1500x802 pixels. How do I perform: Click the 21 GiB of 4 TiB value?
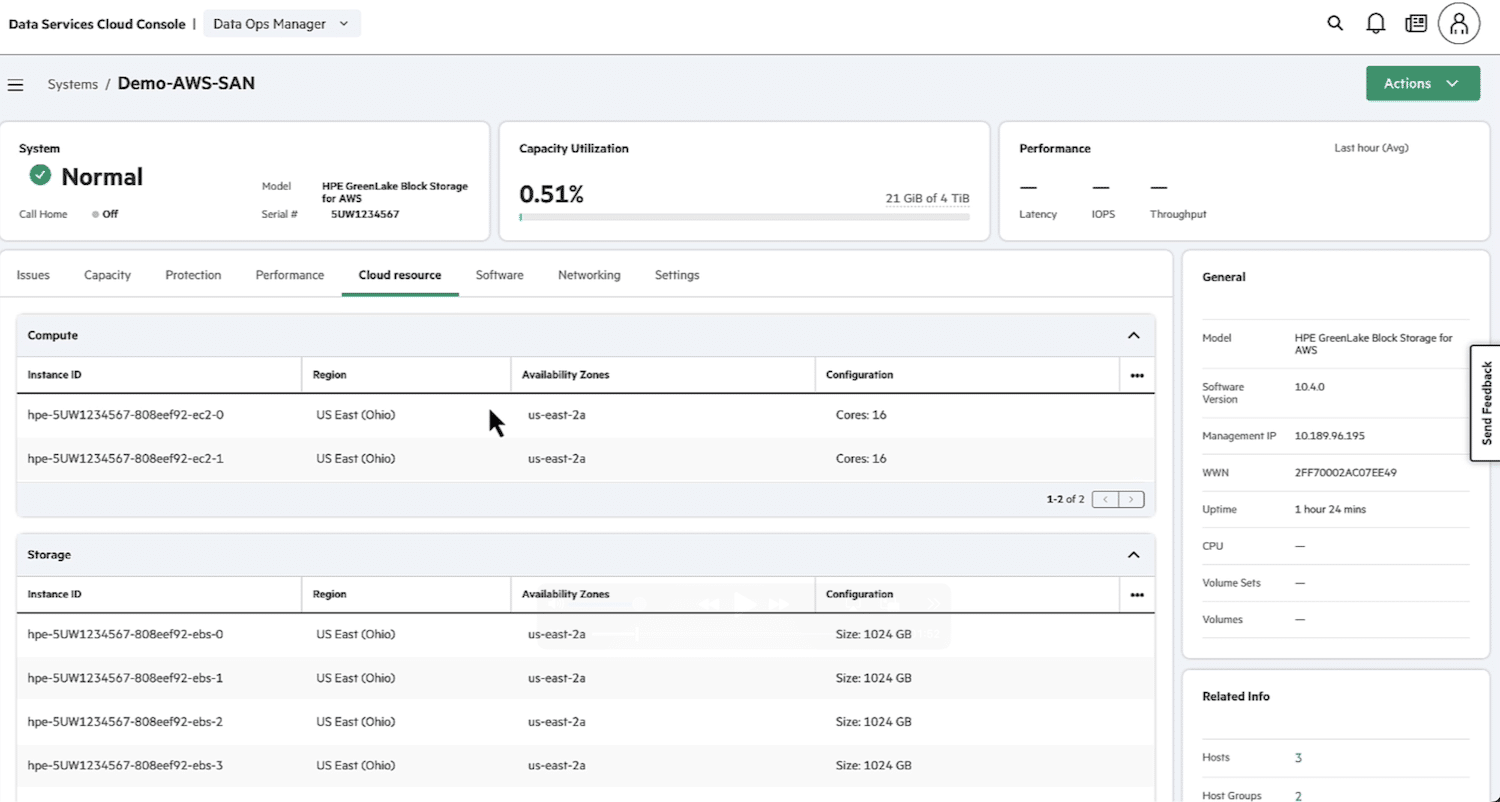tap(927, 198)
